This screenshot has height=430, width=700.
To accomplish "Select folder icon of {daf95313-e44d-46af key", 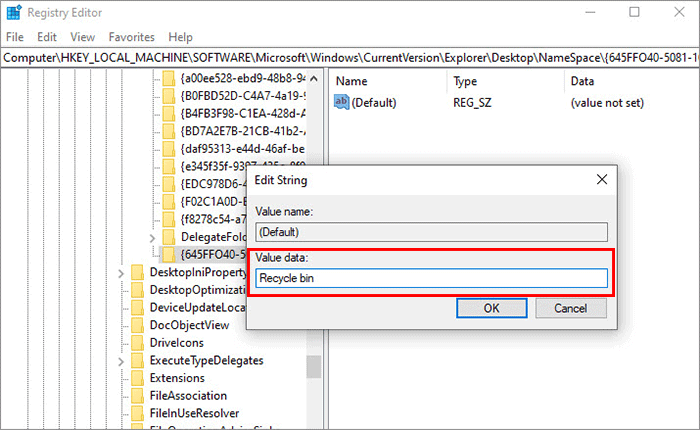I will (x=169, y=149).
